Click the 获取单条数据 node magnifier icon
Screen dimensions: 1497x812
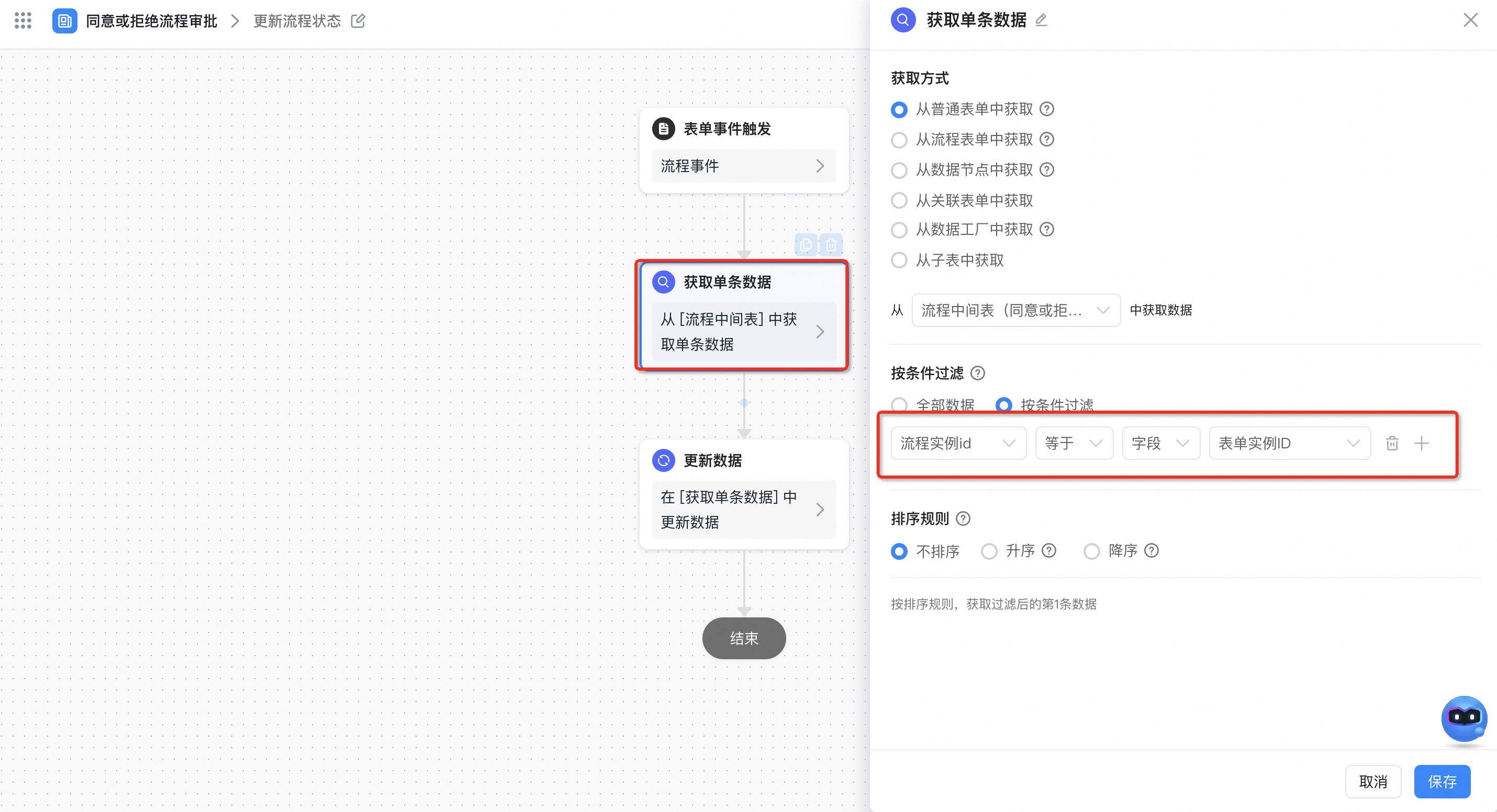(664, 281)
